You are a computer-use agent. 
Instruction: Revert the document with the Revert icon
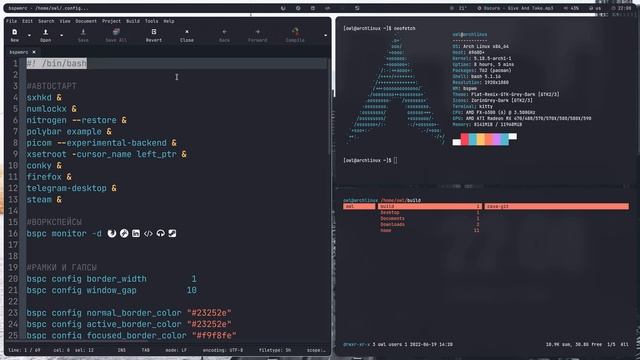tap(154, 35)
